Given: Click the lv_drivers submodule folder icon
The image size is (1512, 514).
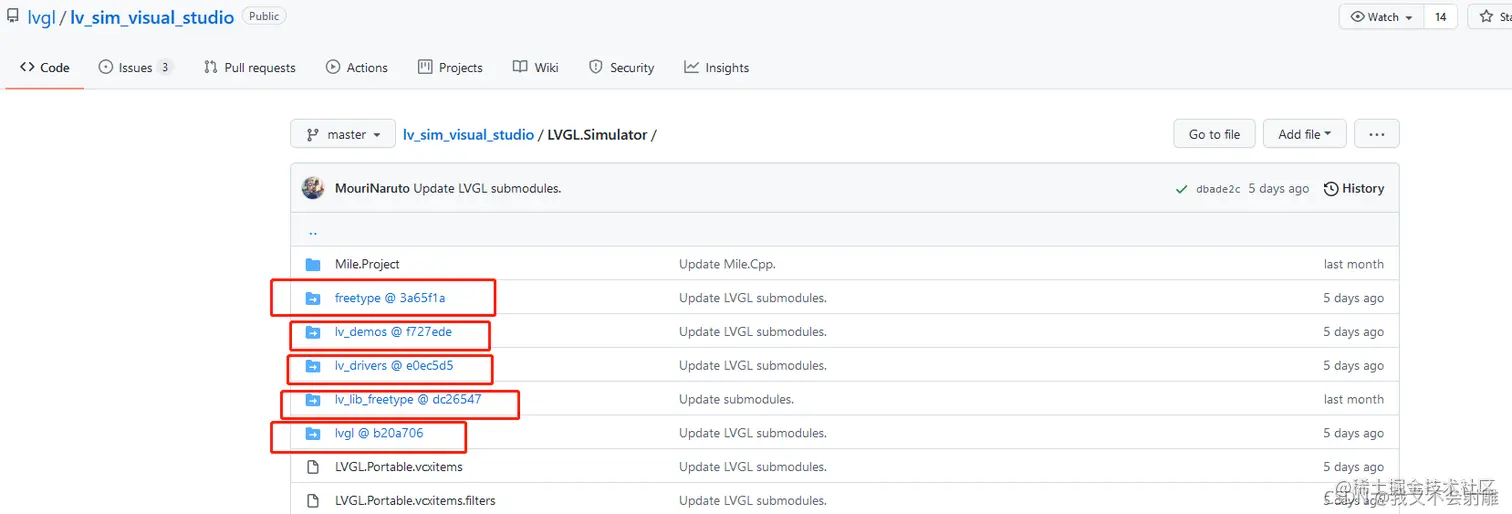Looking at the screenshot, I should (x=313, y=366).
